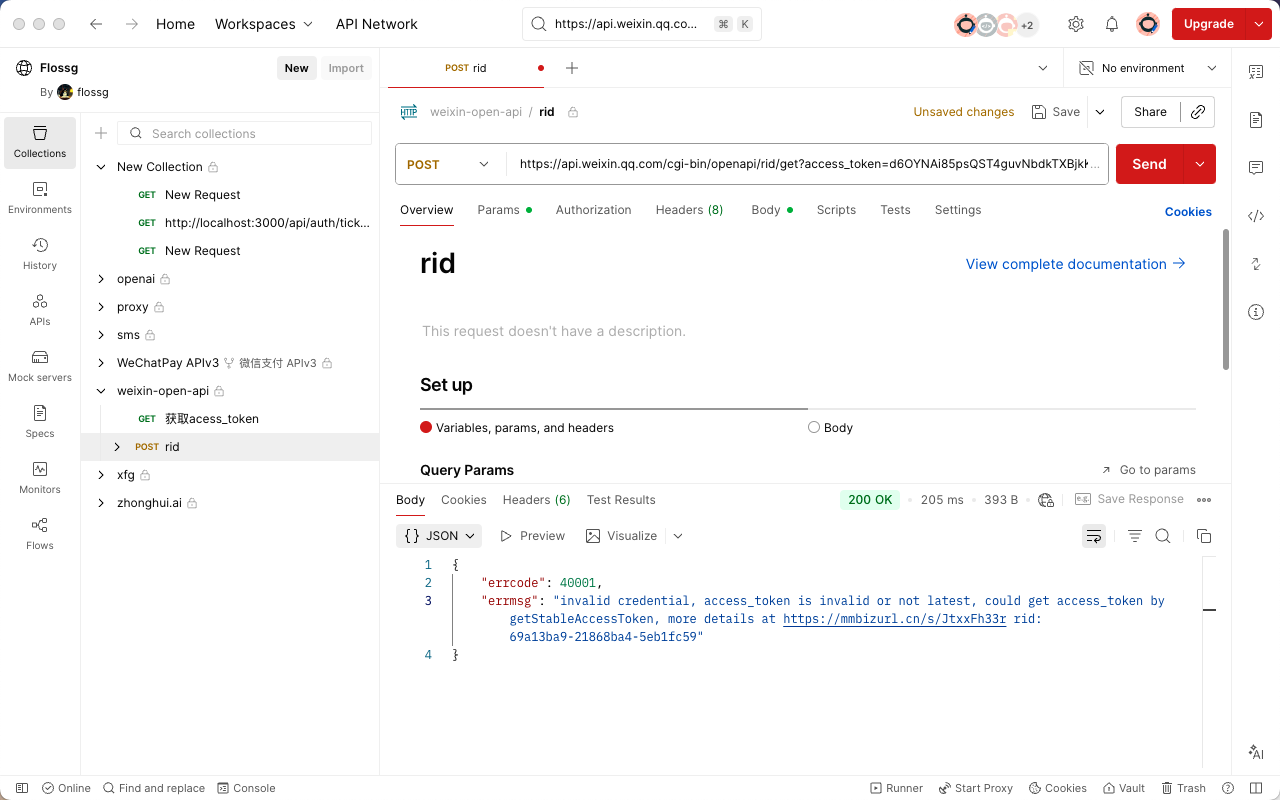Open the Flows sidebar panel
The height and width of the screenshot is (800, 1280).
click(40, 534)
